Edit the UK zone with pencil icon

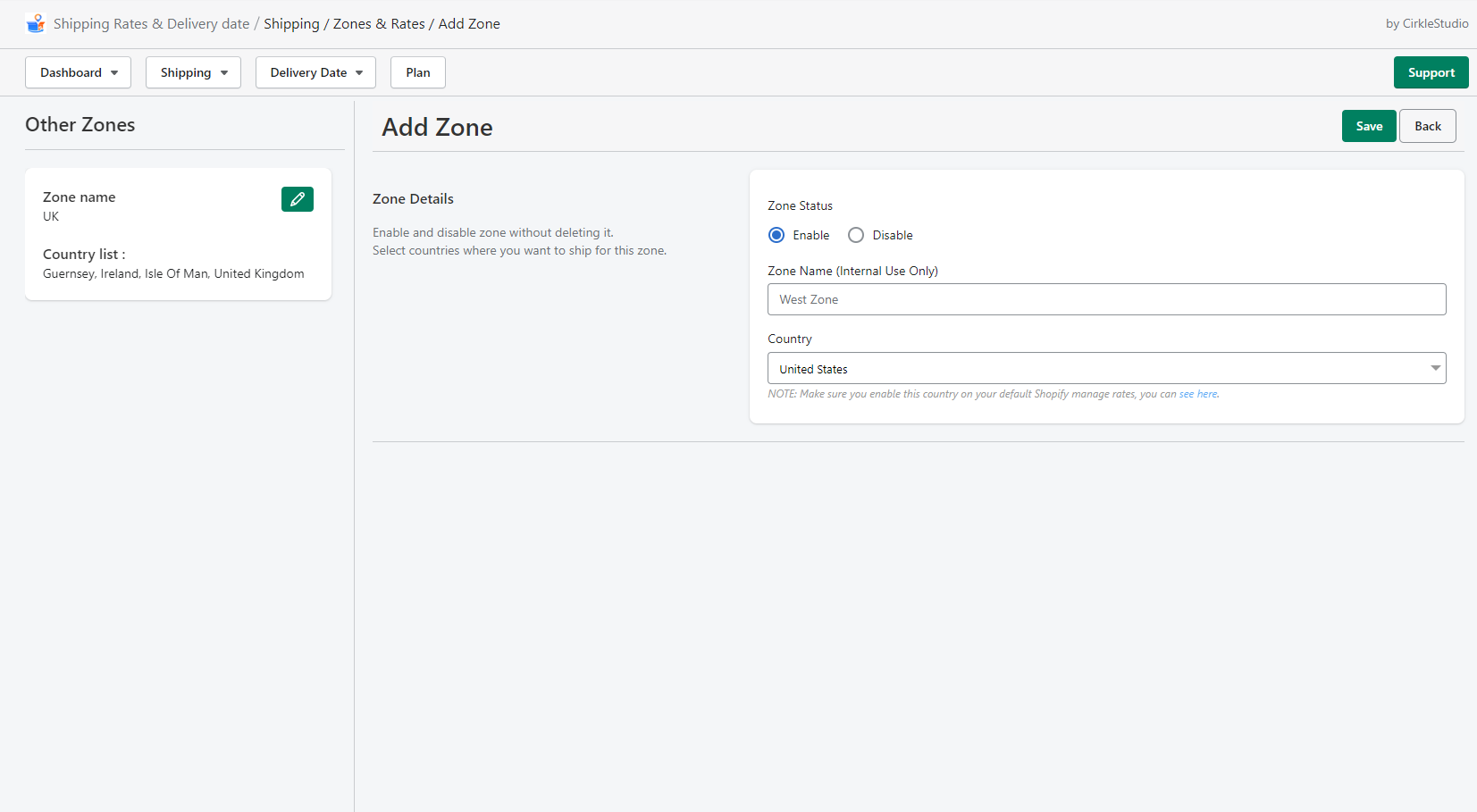(298, 199)
